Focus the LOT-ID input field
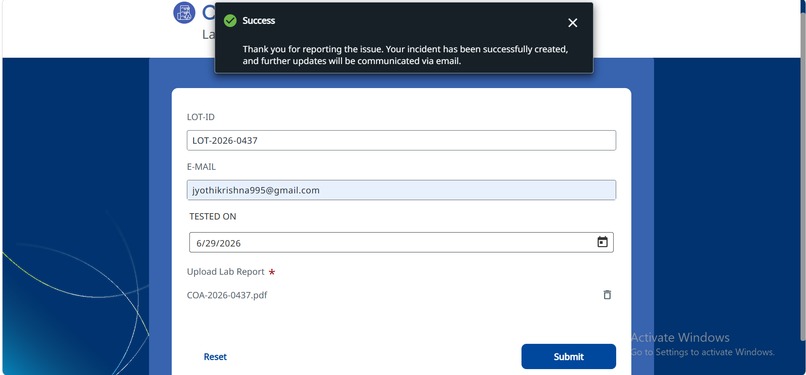806x375 pixels. (401, 140)
